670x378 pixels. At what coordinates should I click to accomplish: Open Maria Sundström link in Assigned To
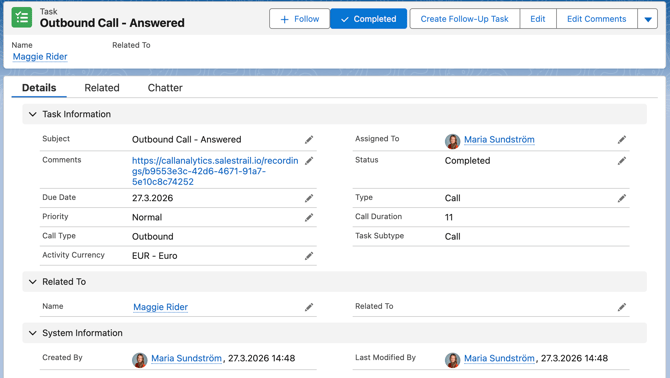(499, 140)
